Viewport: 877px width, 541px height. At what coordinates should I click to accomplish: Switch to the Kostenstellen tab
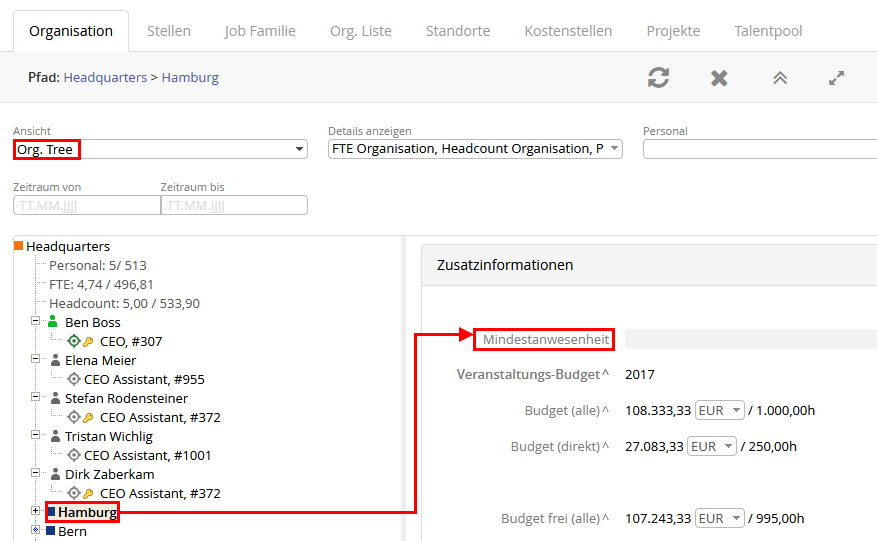pos(568,31)
